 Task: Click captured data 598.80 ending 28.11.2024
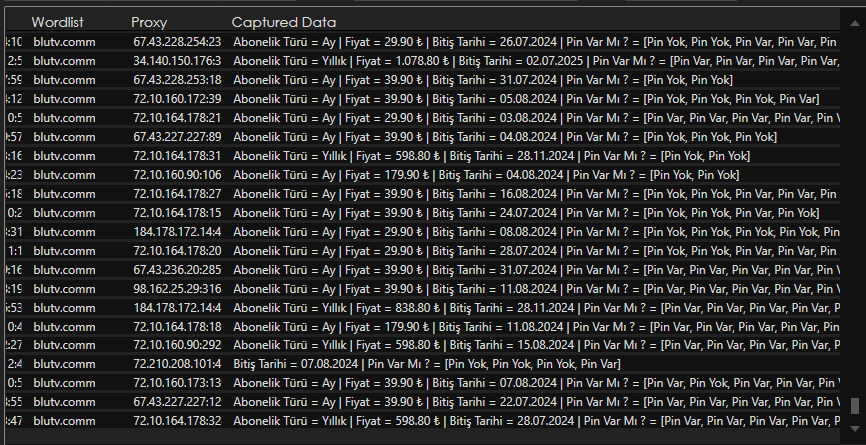click(492, 156)
